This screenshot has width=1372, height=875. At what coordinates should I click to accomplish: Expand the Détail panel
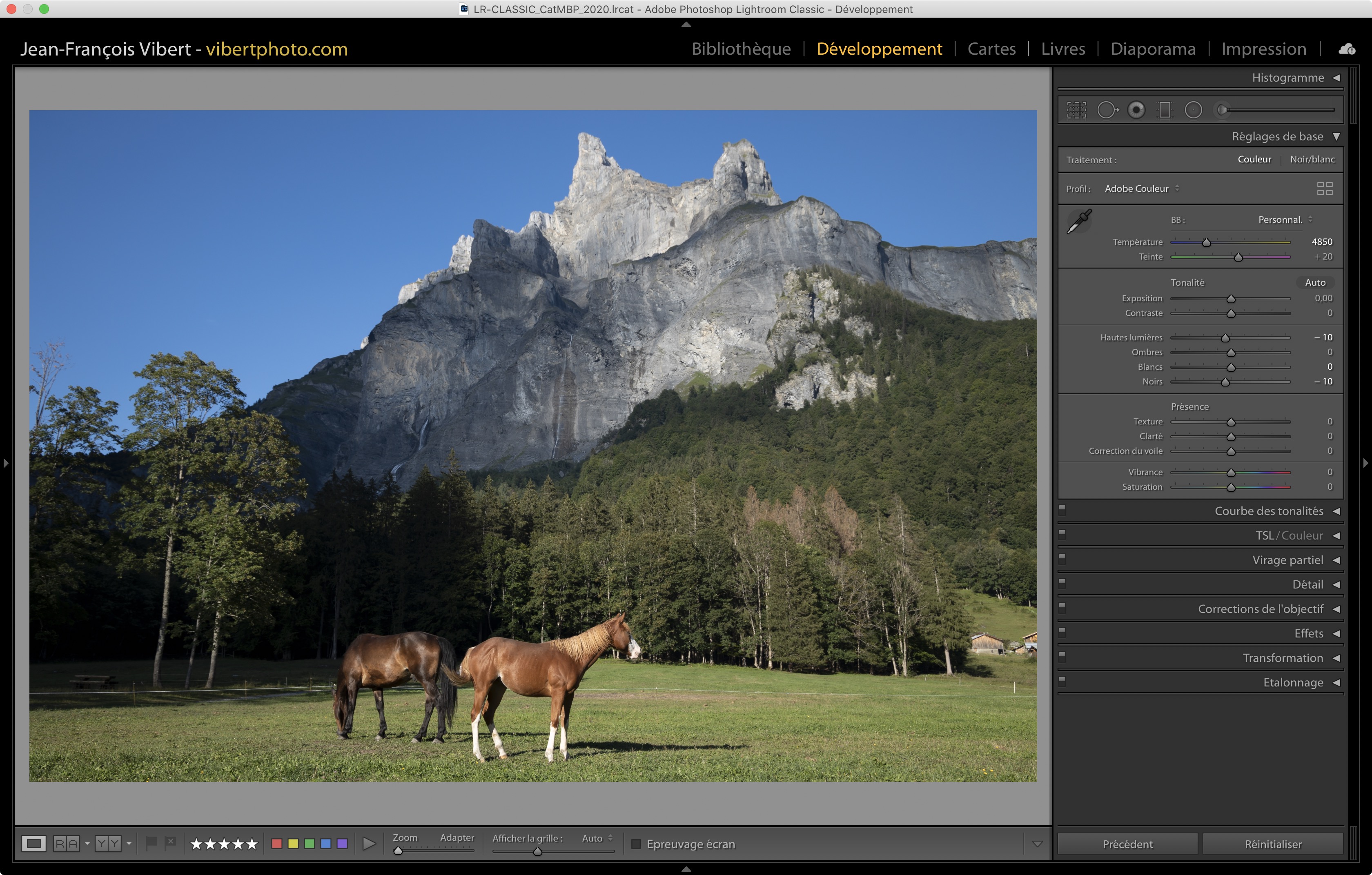(1307, 585)
